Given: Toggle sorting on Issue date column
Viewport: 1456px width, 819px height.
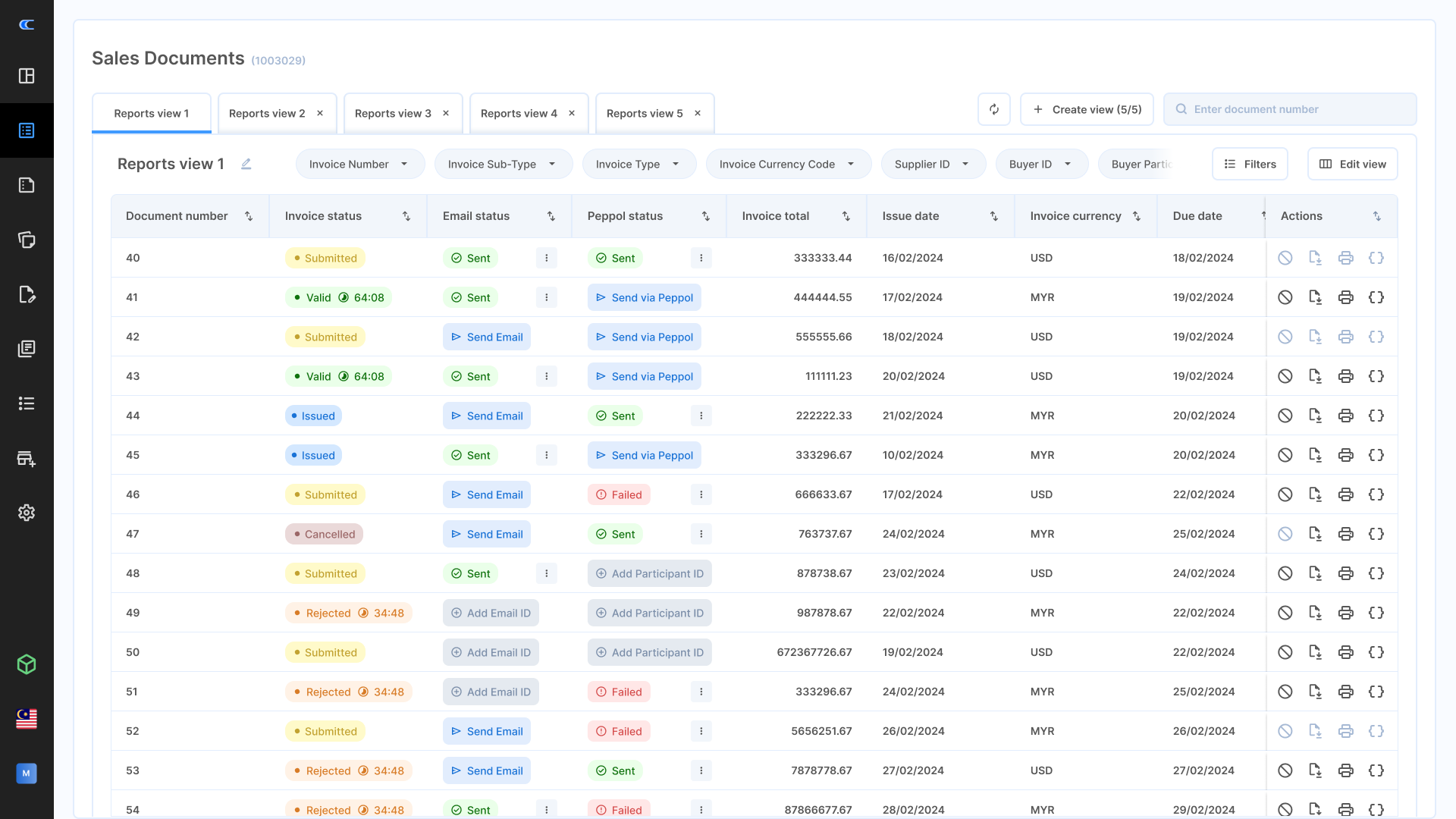Looking at the screenshot, I should pos(993,216).
